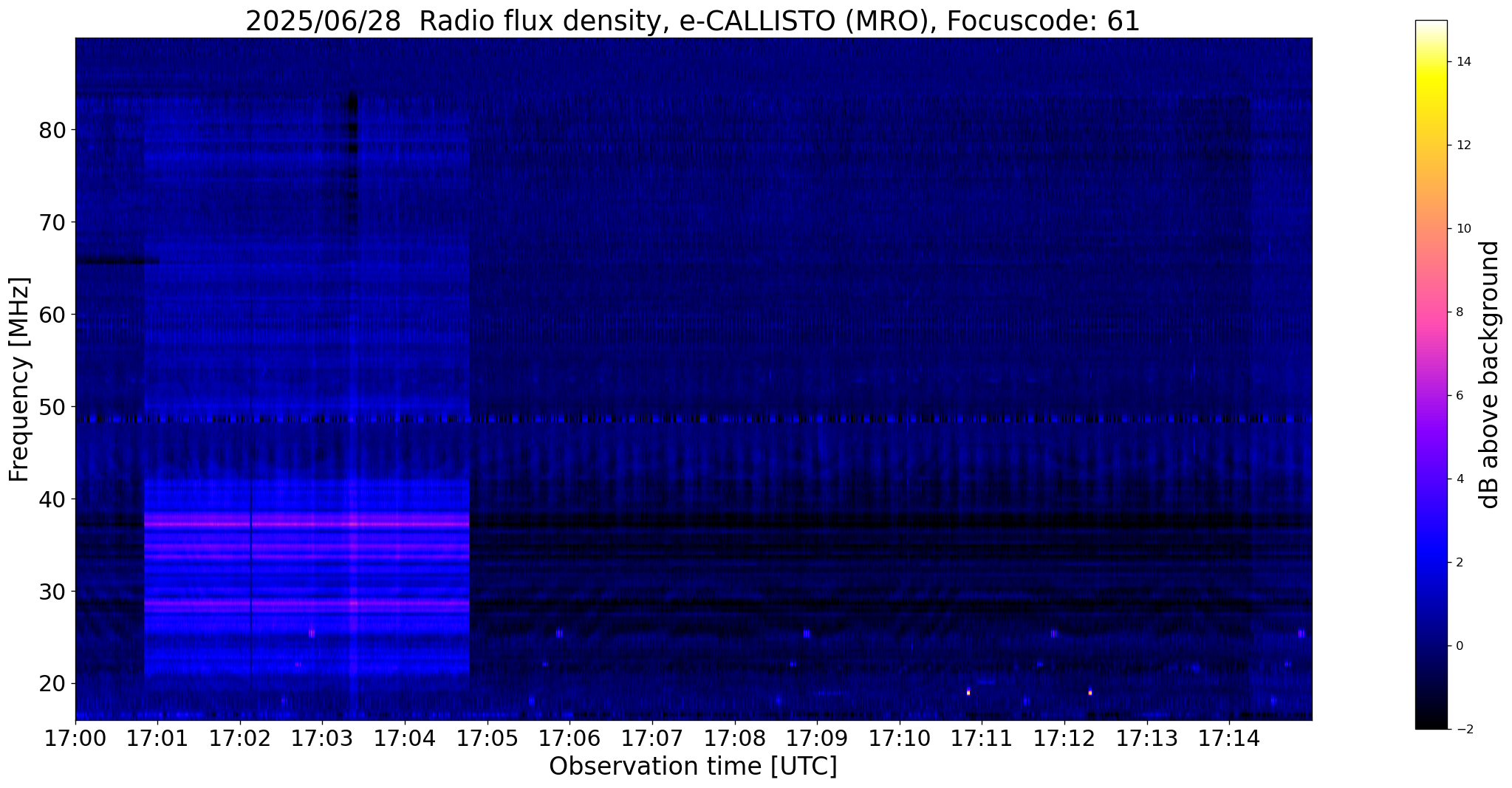Click the 17:12 time tick label
This screenshot has height=788, width=1512.
1064,739
